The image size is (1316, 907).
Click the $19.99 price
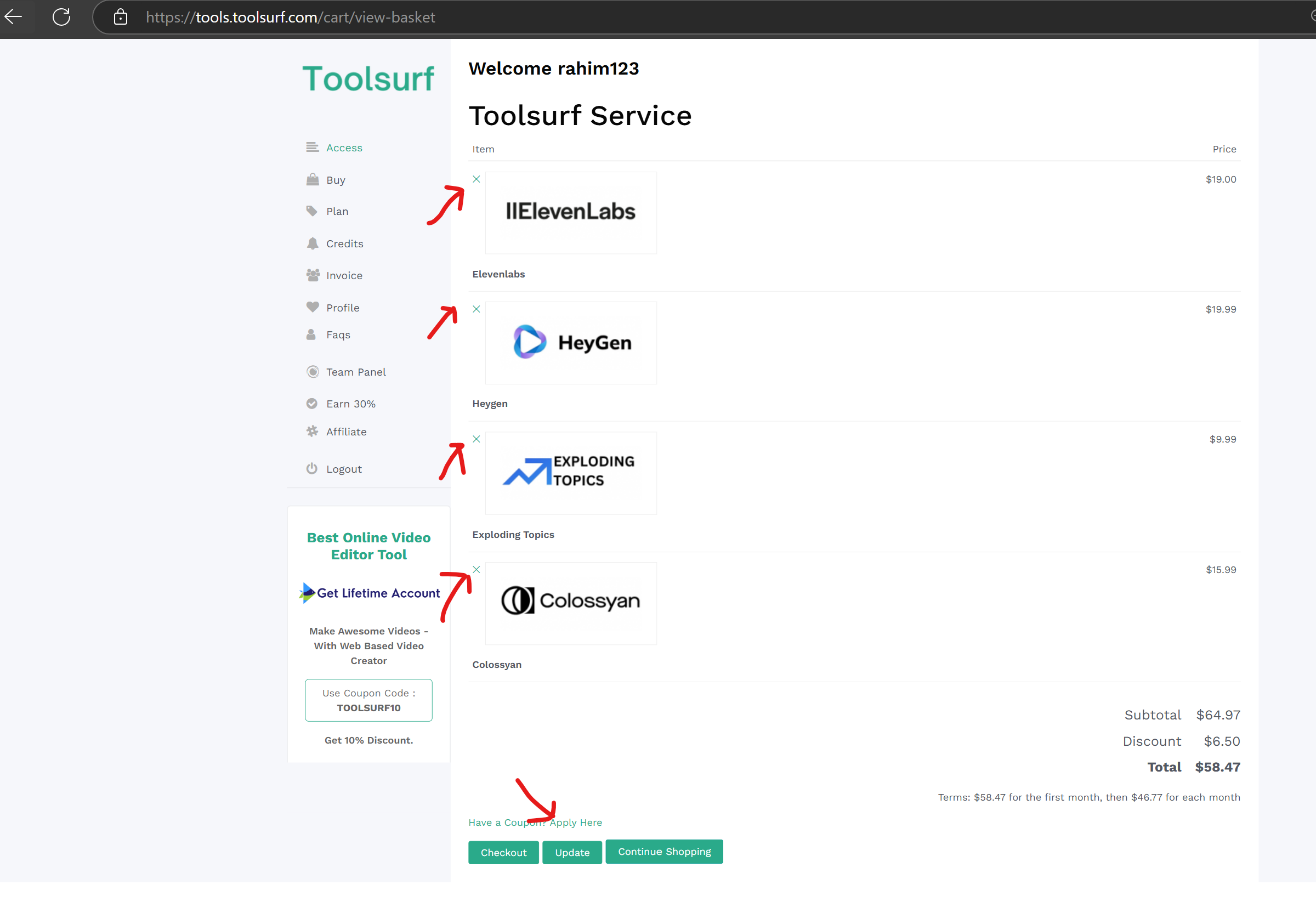1221,309
